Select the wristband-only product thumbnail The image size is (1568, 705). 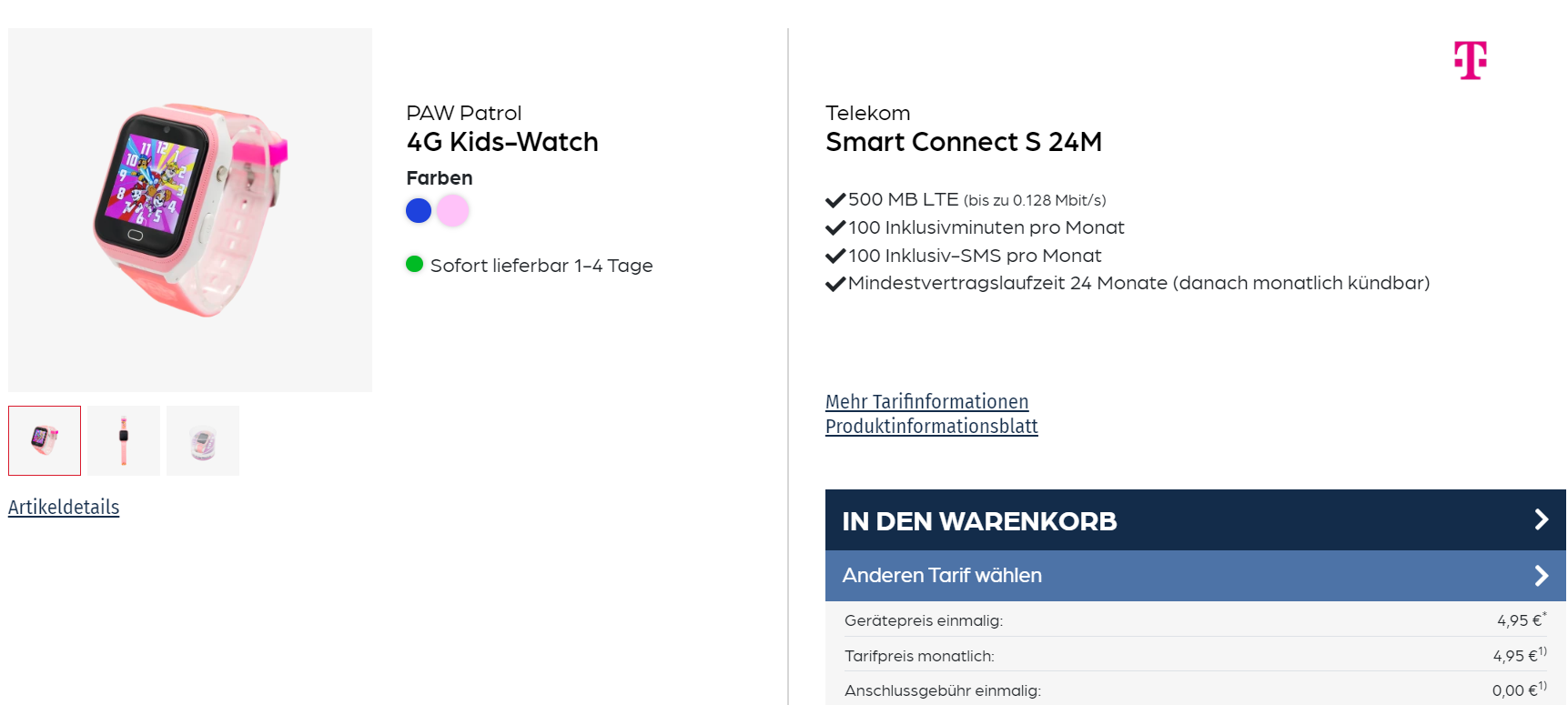point(123,440)
